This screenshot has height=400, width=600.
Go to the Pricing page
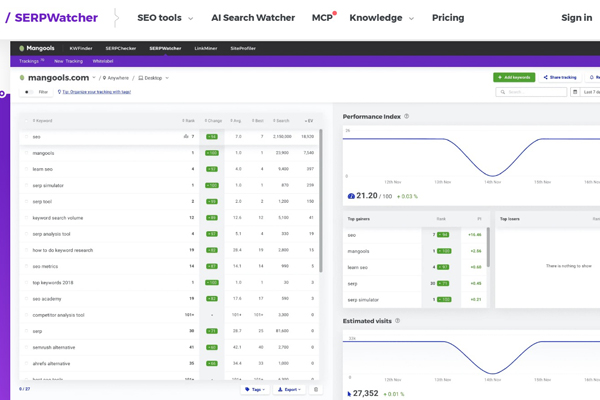[x=448, y=18]
